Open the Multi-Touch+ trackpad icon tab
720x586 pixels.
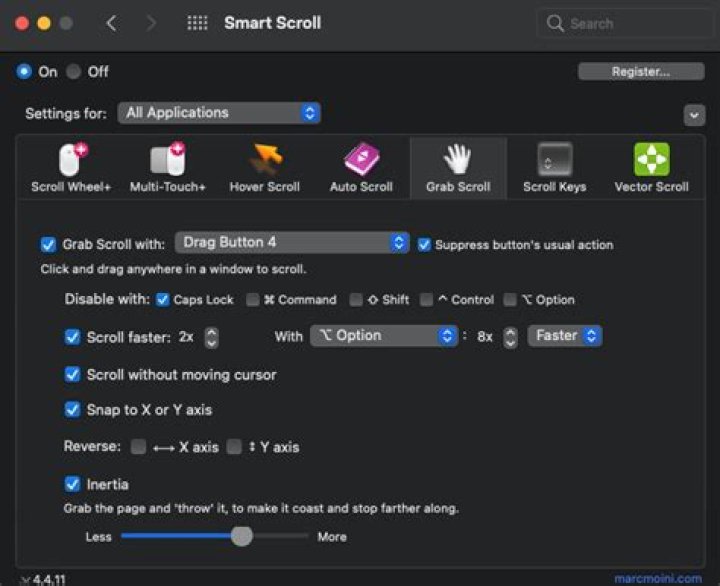168,168
